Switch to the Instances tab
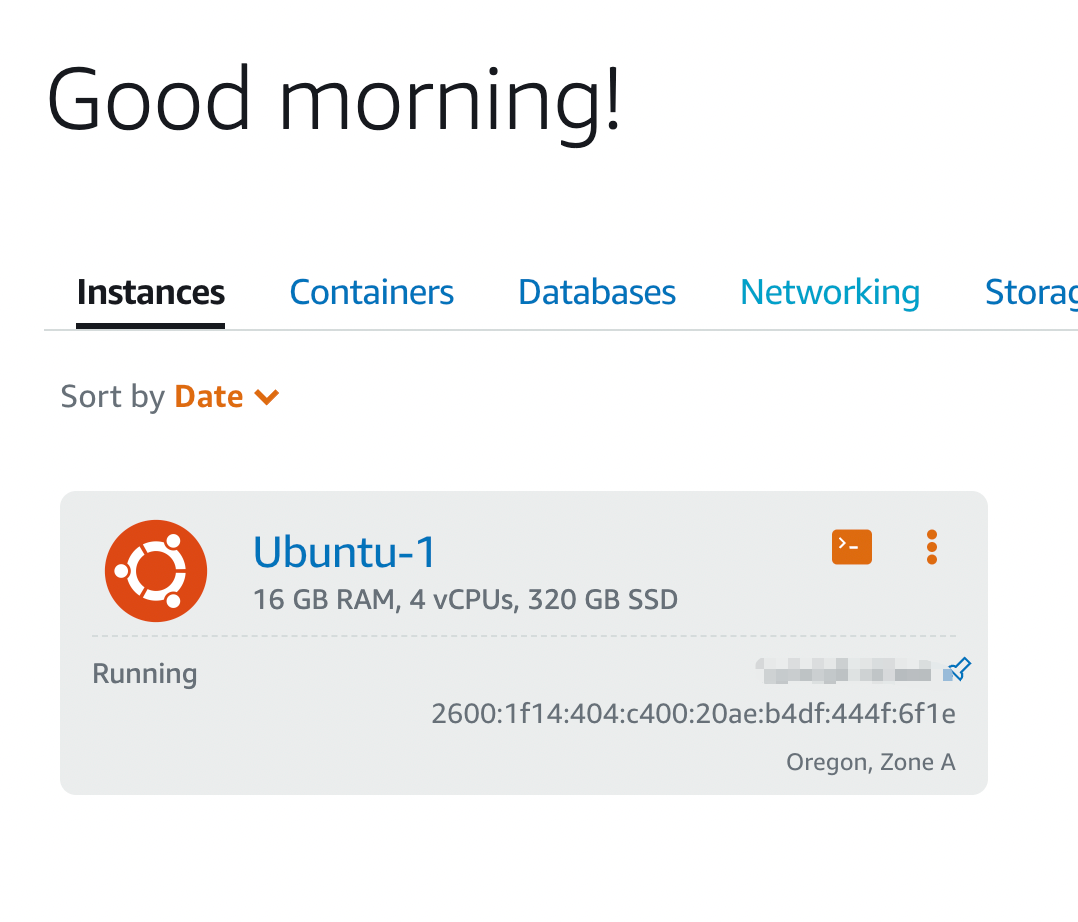This screenshot has height=922, width=1078. click(150, 293)
